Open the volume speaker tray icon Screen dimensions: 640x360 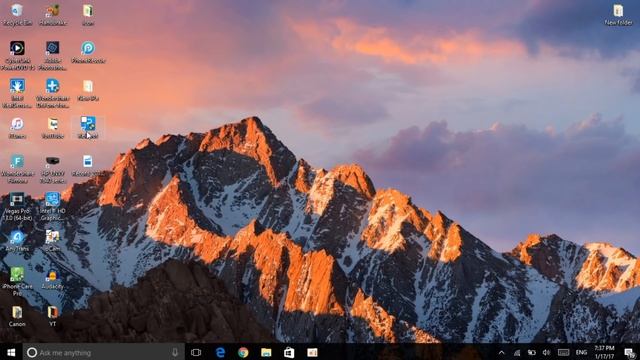pyautogui.click(x=547, y=352)
